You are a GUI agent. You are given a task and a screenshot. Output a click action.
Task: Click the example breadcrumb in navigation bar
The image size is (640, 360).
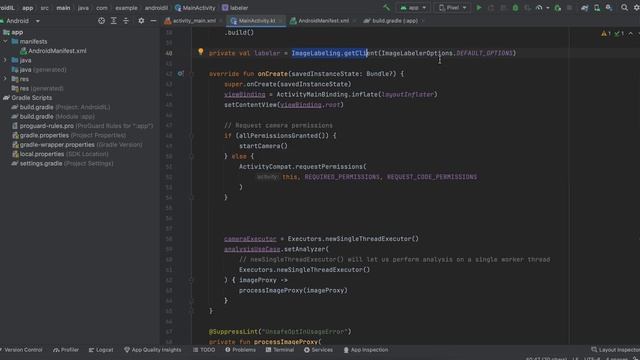126,8
